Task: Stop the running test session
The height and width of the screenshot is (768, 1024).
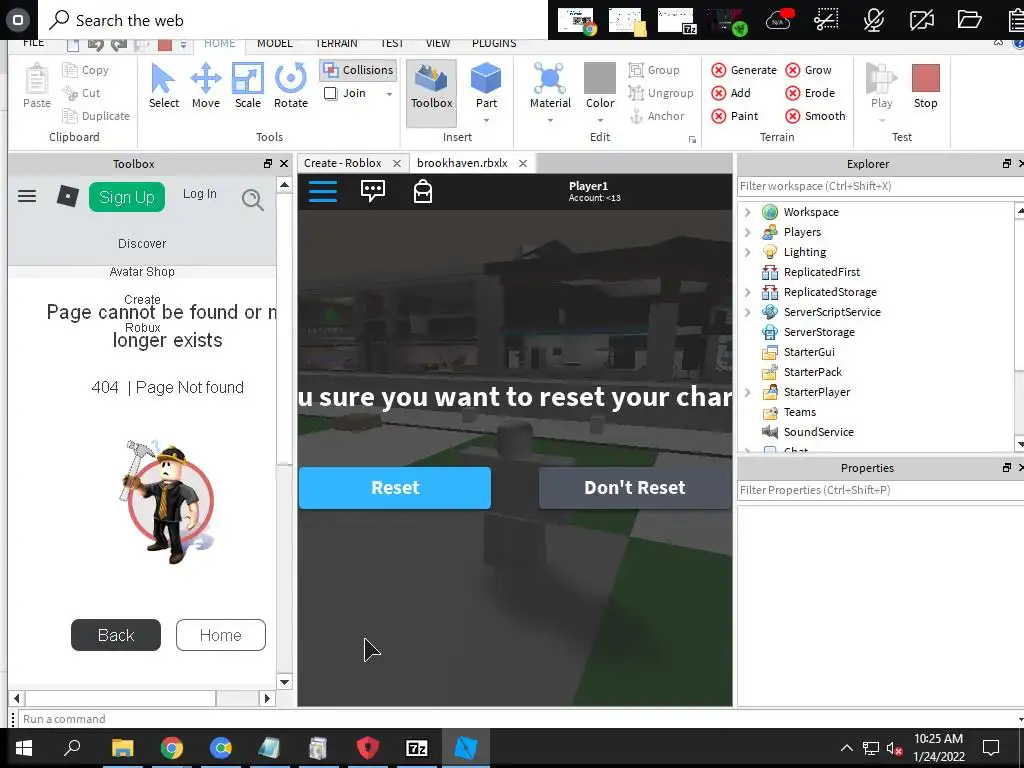Action: pos(925,86)
